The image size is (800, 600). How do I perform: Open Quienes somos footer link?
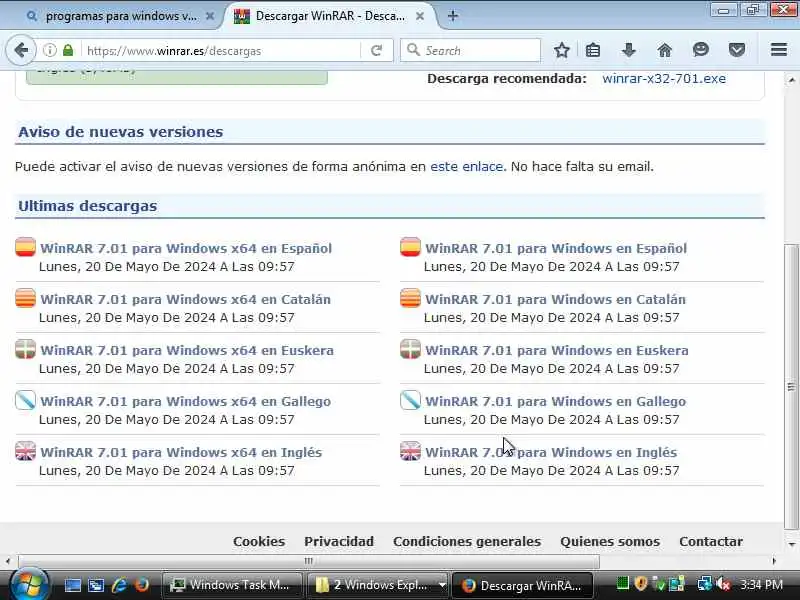click(610, 541)
